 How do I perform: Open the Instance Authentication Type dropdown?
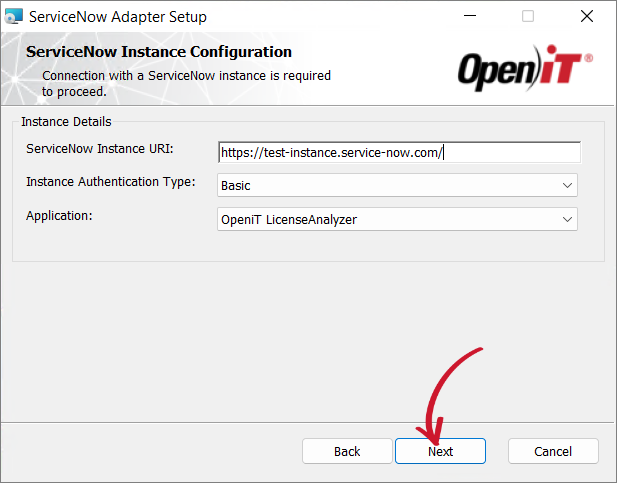pos(397,185)
